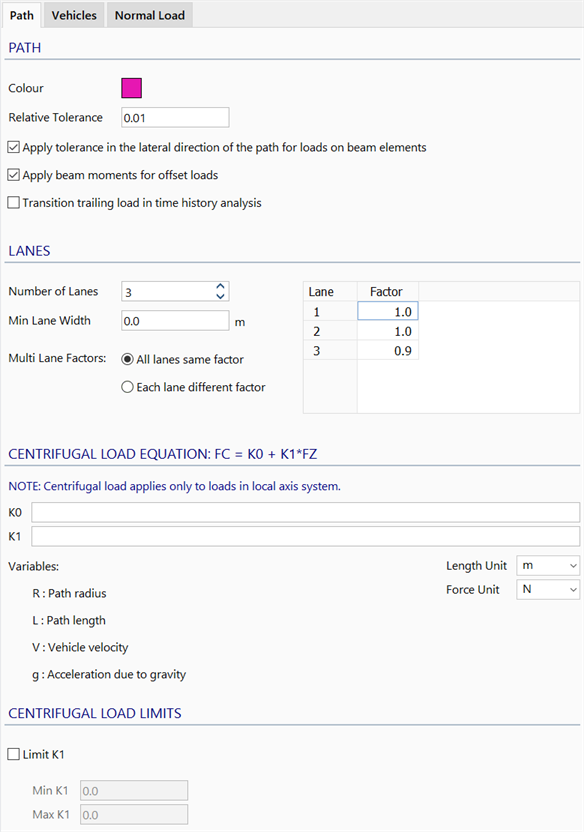Decrease Number of Lanes with down arrow

pyautogui.click(x=221, y=296)
